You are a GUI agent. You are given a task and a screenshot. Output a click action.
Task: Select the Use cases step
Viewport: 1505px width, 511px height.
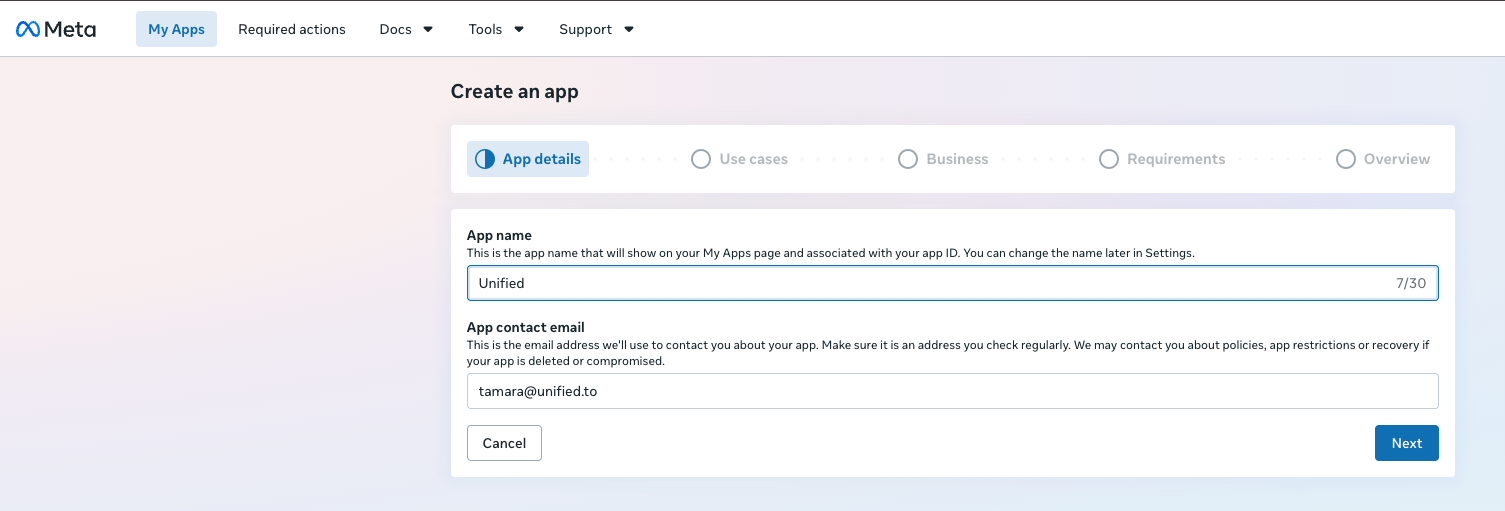(x=740, y=159)
